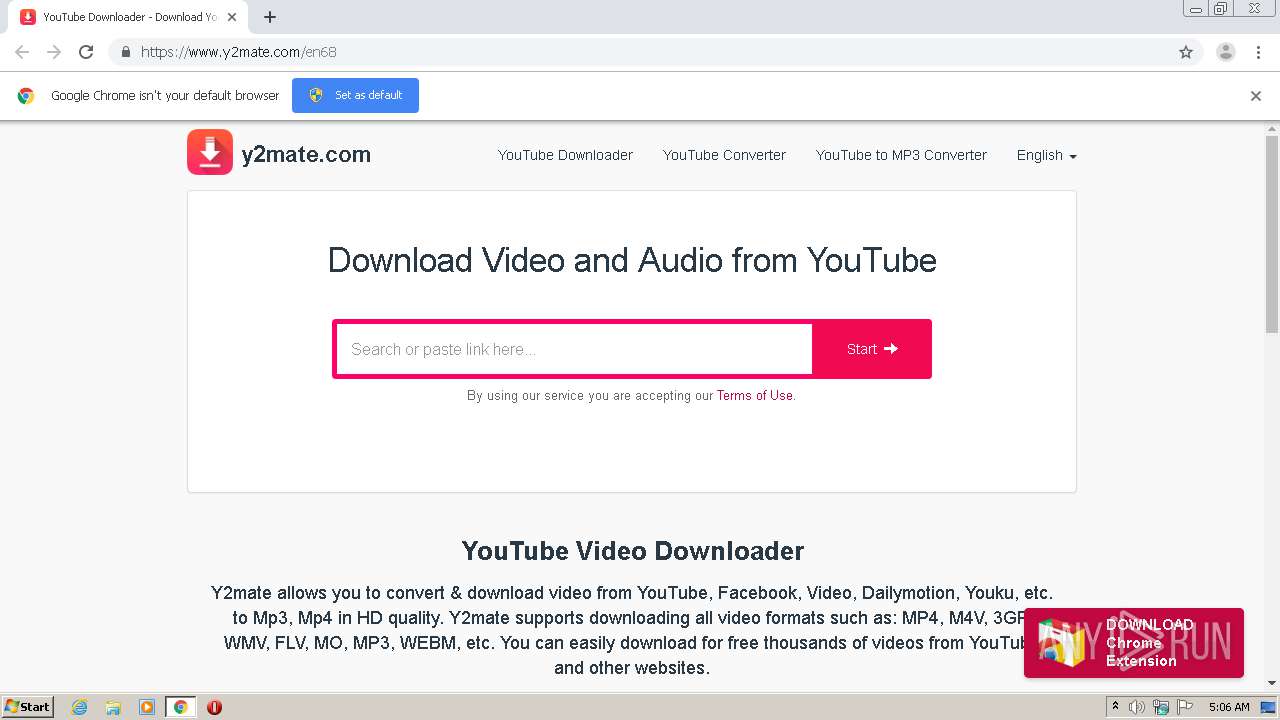The image size is (1280, 720).
Task: Click the scrollbar up arrow
Action: pos(1272,129)
